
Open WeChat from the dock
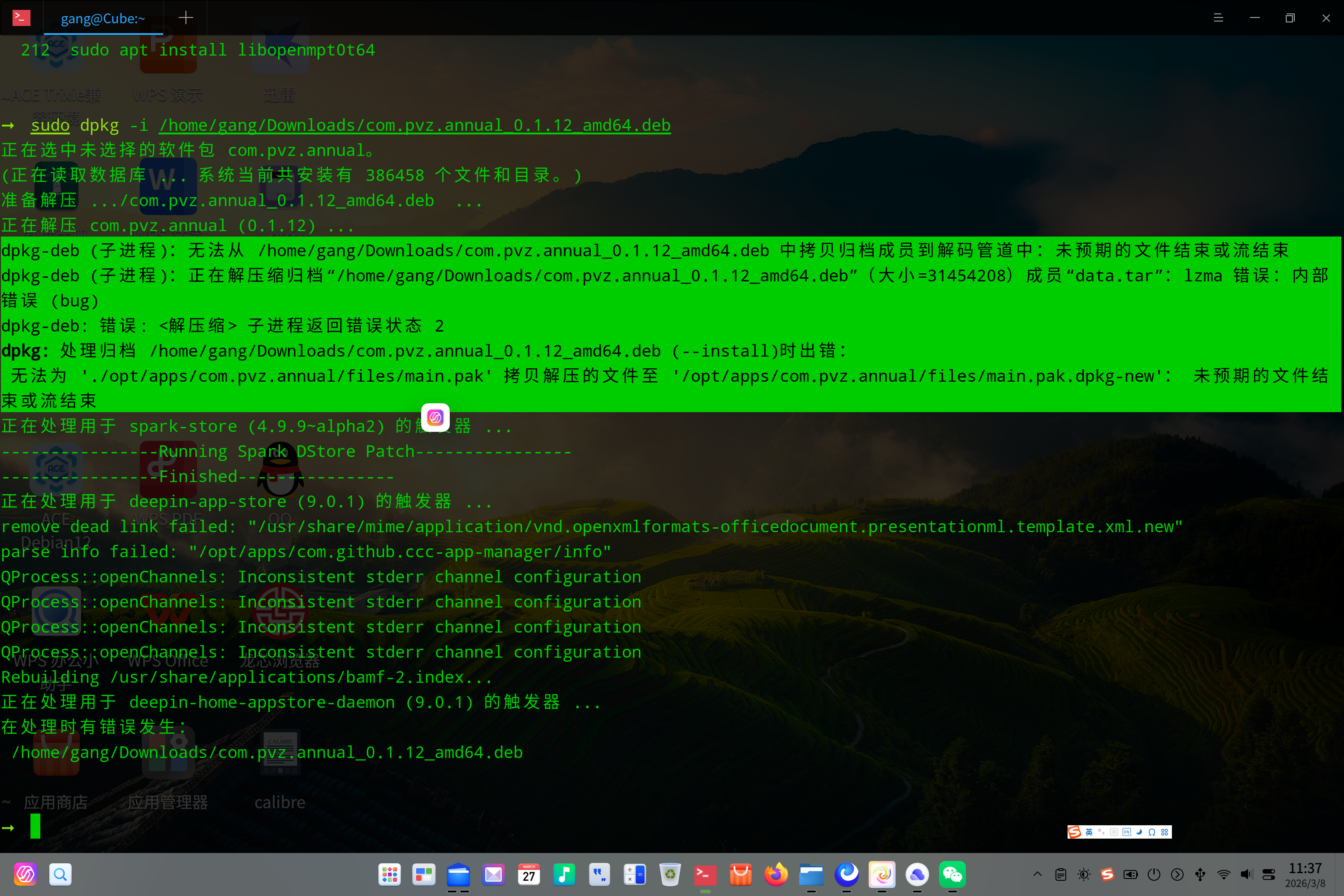pyautogui.click(x=952, y=874)
